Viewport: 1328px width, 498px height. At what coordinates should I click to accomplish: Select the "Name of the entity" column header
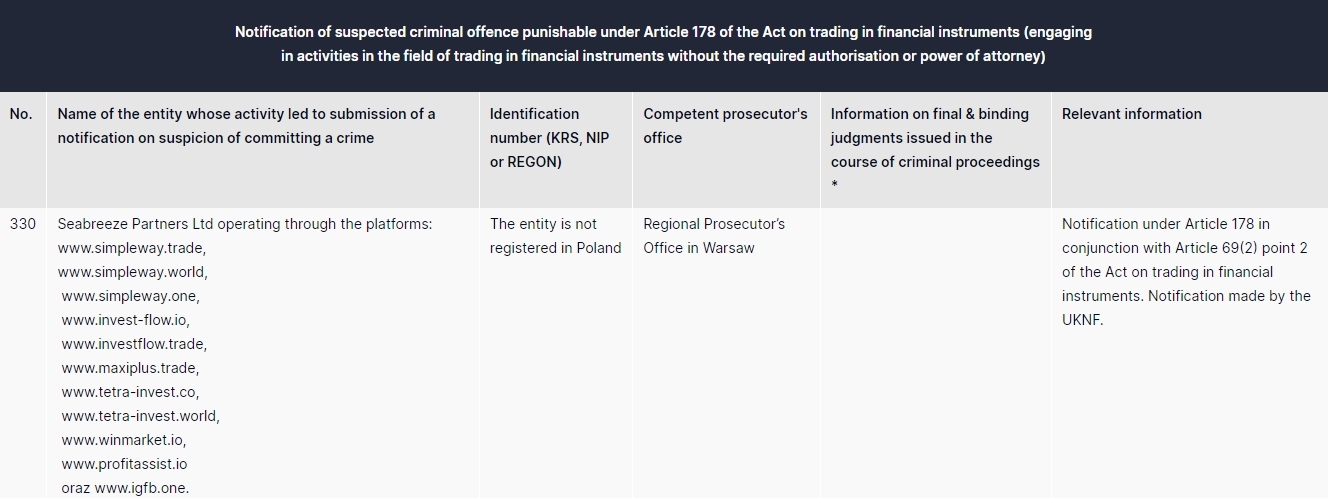click(x=246, y=126)
